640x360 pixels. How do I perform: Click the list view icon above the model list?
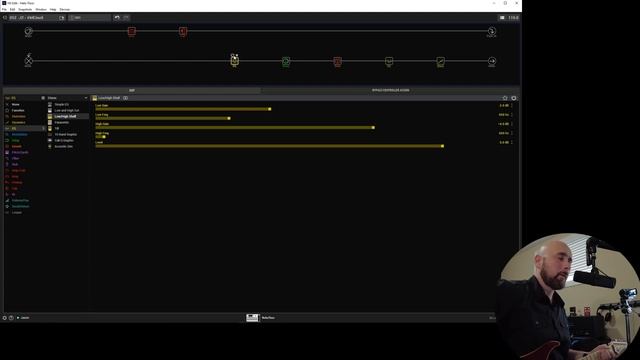pyautogui.click(x=43, y=98)
